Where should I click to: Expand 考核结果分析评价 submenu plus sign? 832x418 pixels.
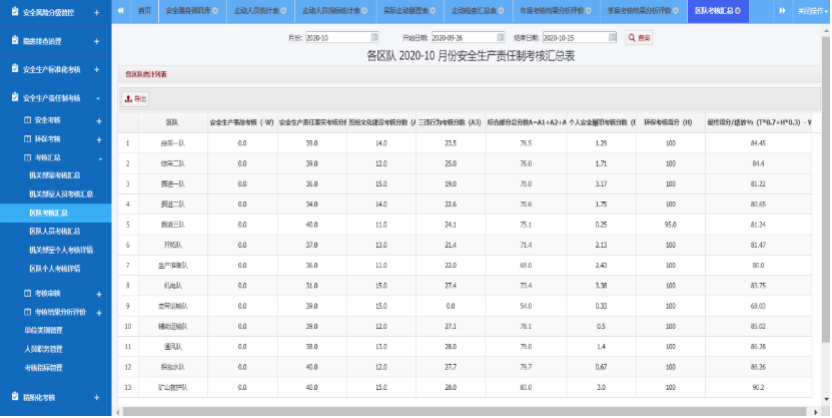point(99,313)
